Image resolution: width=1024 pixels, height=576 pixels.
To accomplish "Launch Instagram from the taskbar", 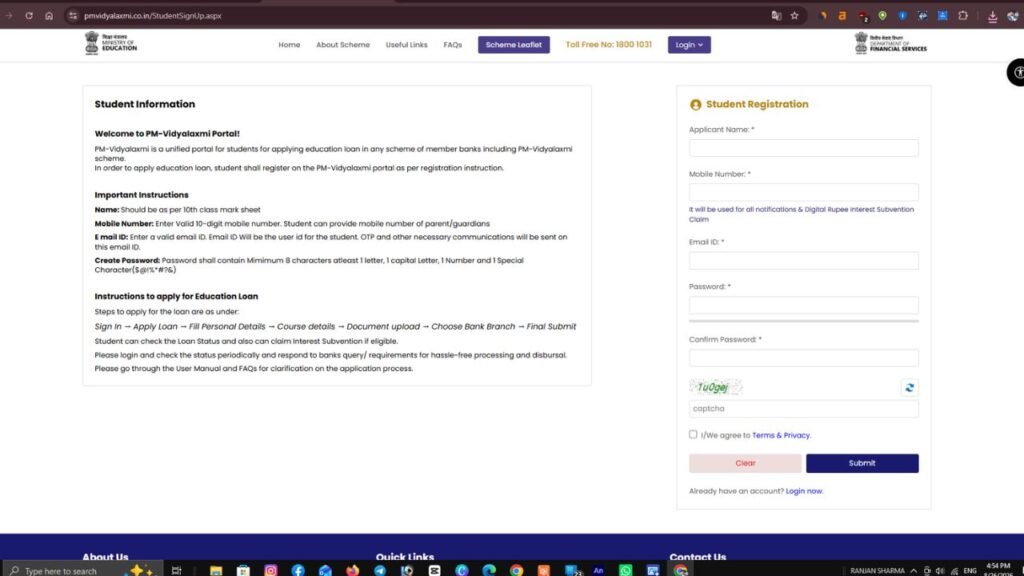I will pos(270,570).
